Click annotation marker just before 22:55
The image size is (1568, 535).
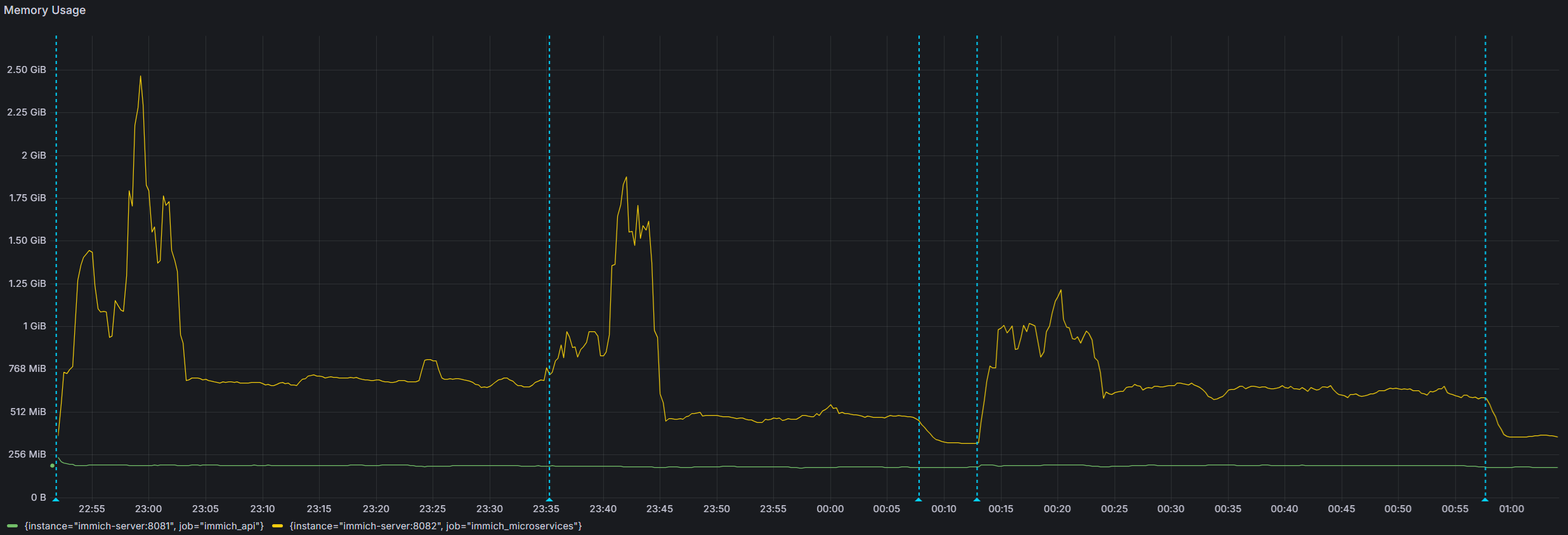[x=56, y=499]
